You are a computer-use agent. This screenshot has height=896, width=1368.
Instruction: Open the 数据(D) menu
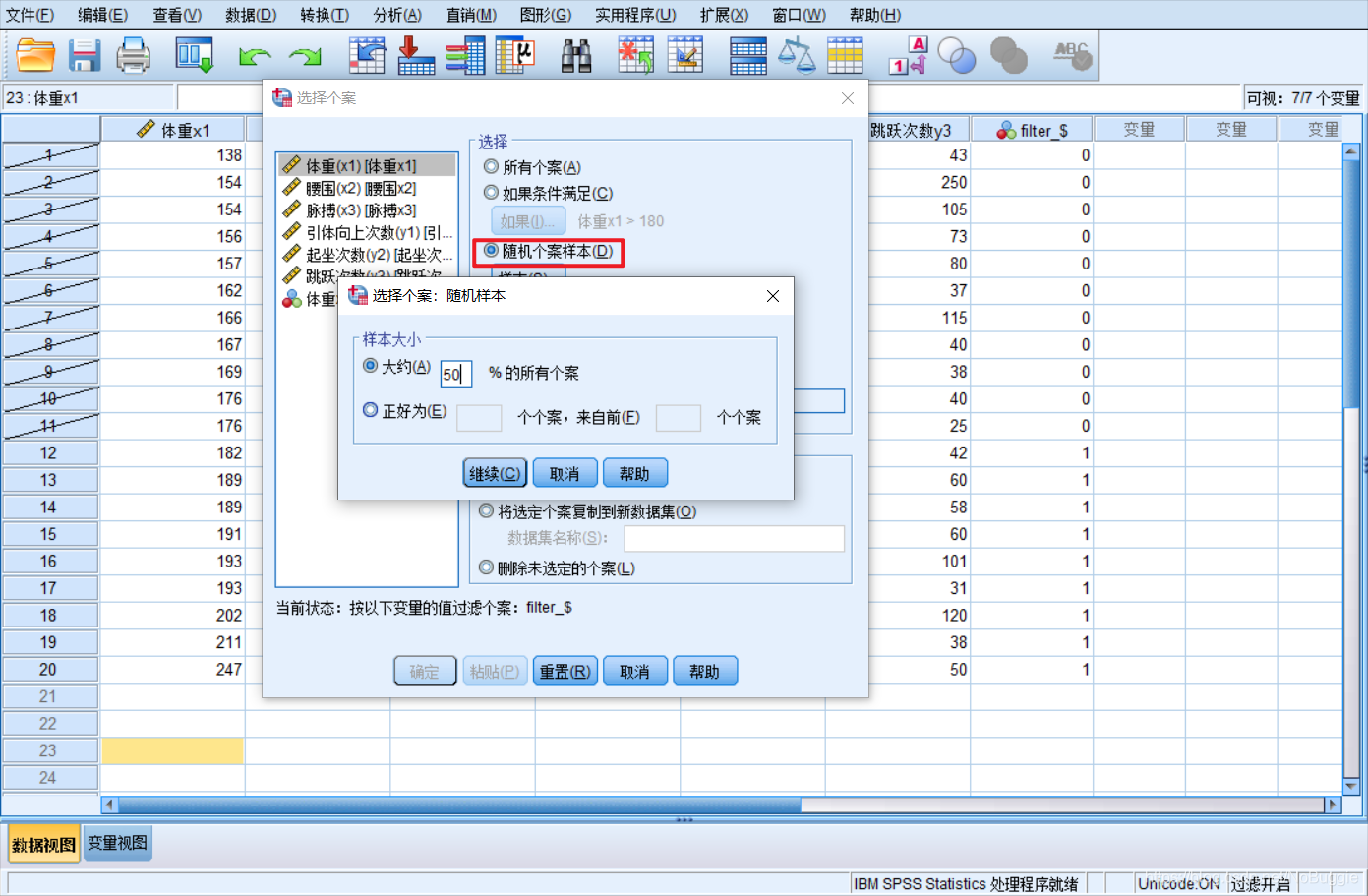tap(251, 15)
